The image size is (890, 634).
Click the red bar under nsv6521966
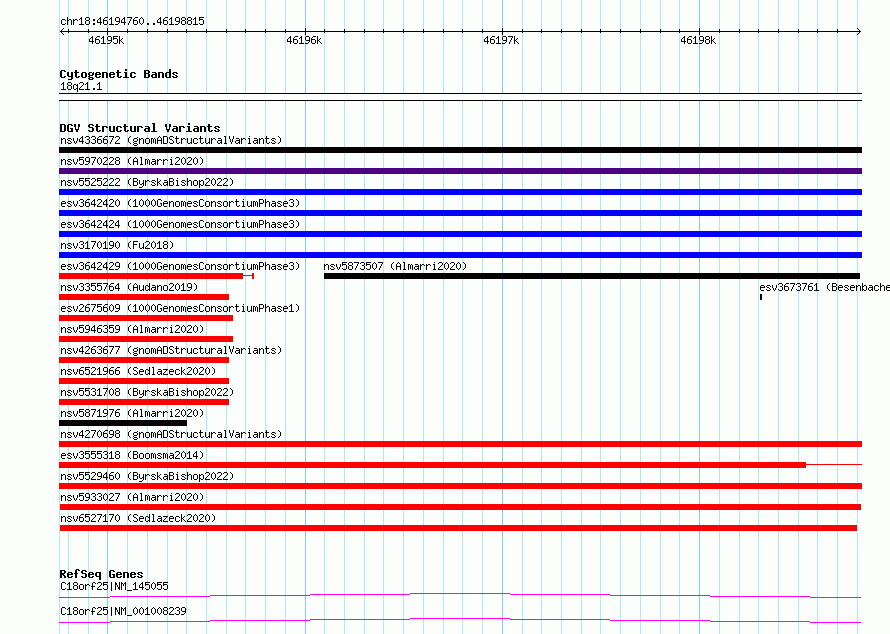tap(144, 381)
